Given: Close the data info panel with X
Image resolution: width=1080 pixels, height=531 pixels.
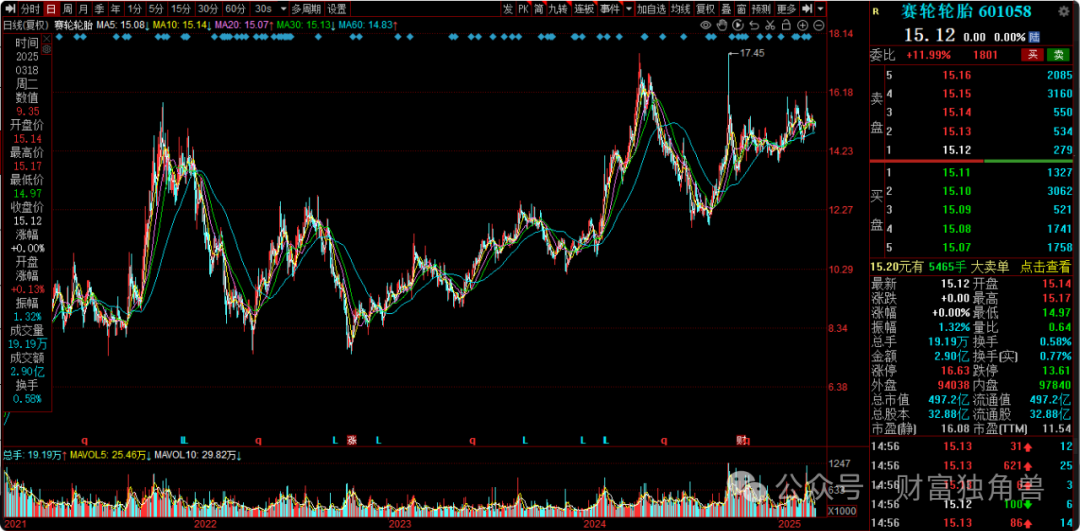Looking at the screenshot, I should click(x=46, y=37).
